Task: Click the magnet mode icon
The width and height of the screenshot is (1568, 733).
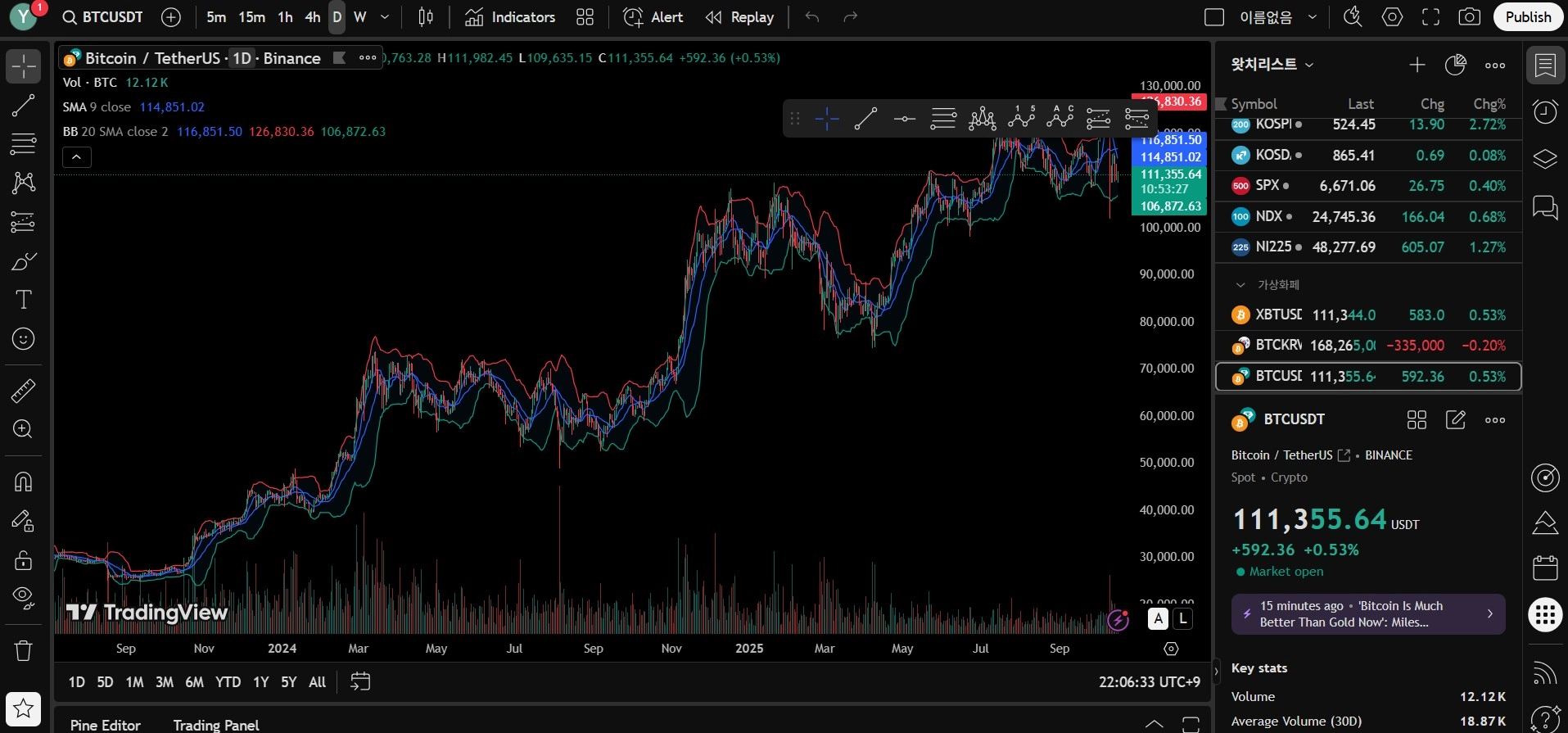Action: (x=23, y=482)
